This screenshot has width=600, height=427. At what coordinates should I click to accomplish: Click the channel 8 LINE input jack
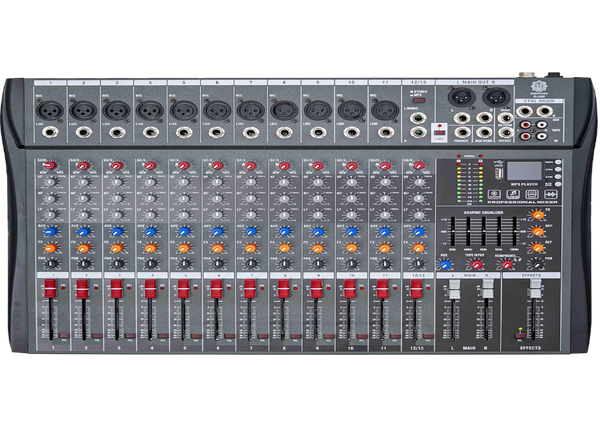[x=284, y=132]
